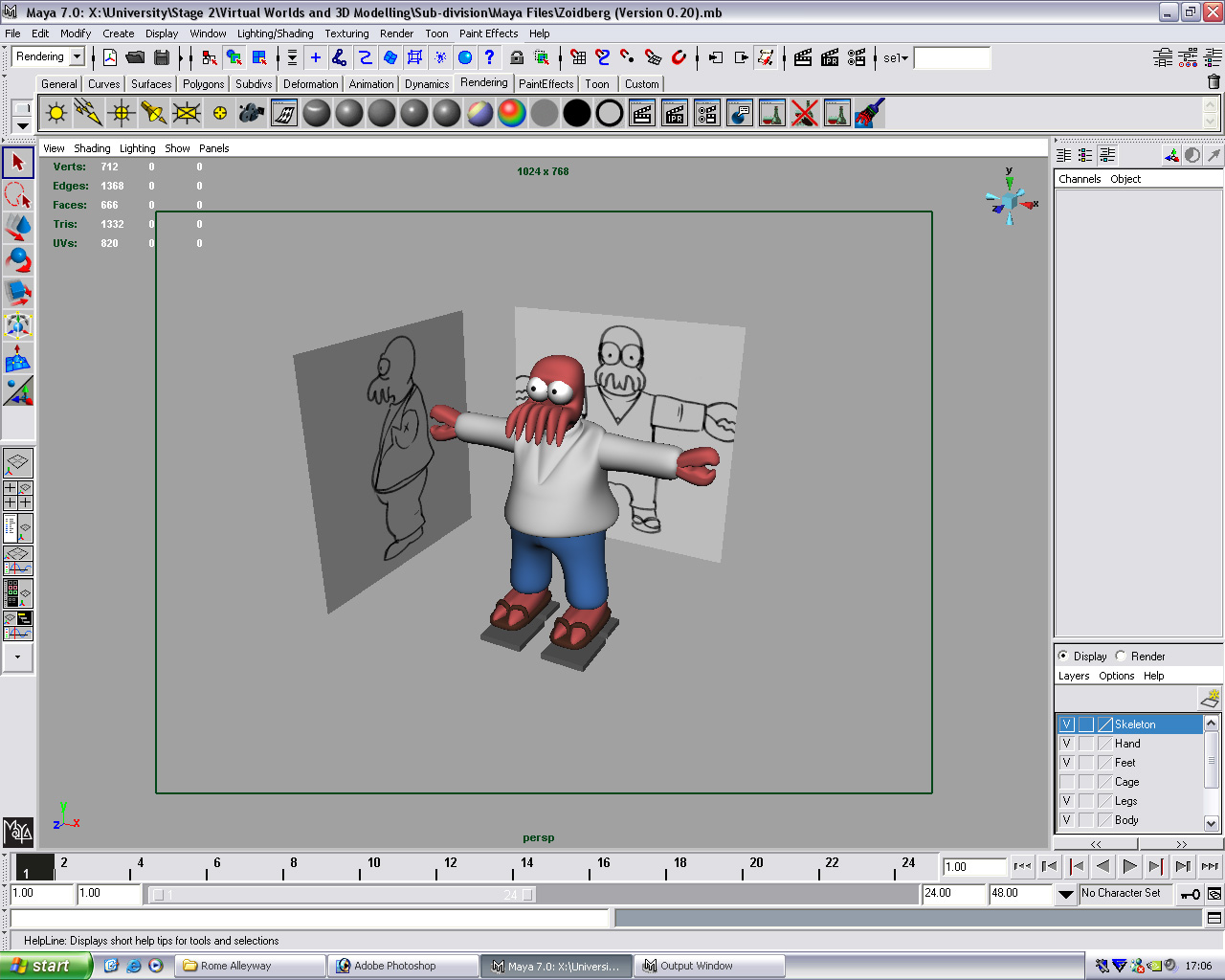Click the red magnet make live icon
This screenshot has height=980, width=1225.
tap(679, 57)
